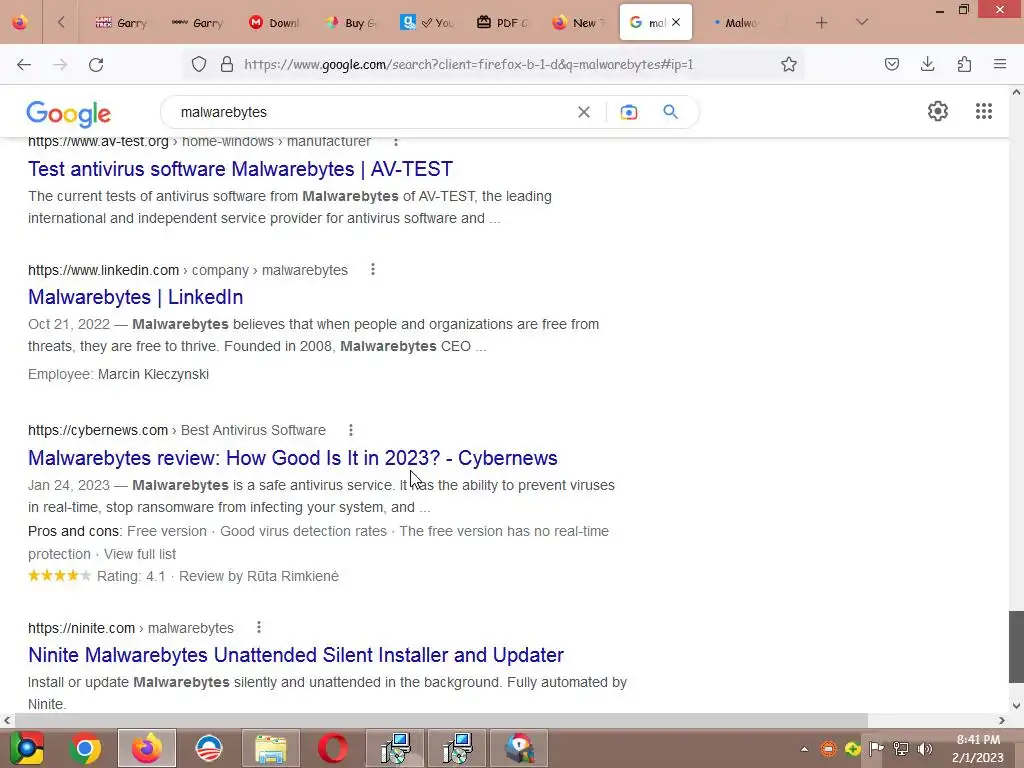This screenshot has height=768, width=1024.
Task: Switch to the Buy G tab
Action: point(351,23)
